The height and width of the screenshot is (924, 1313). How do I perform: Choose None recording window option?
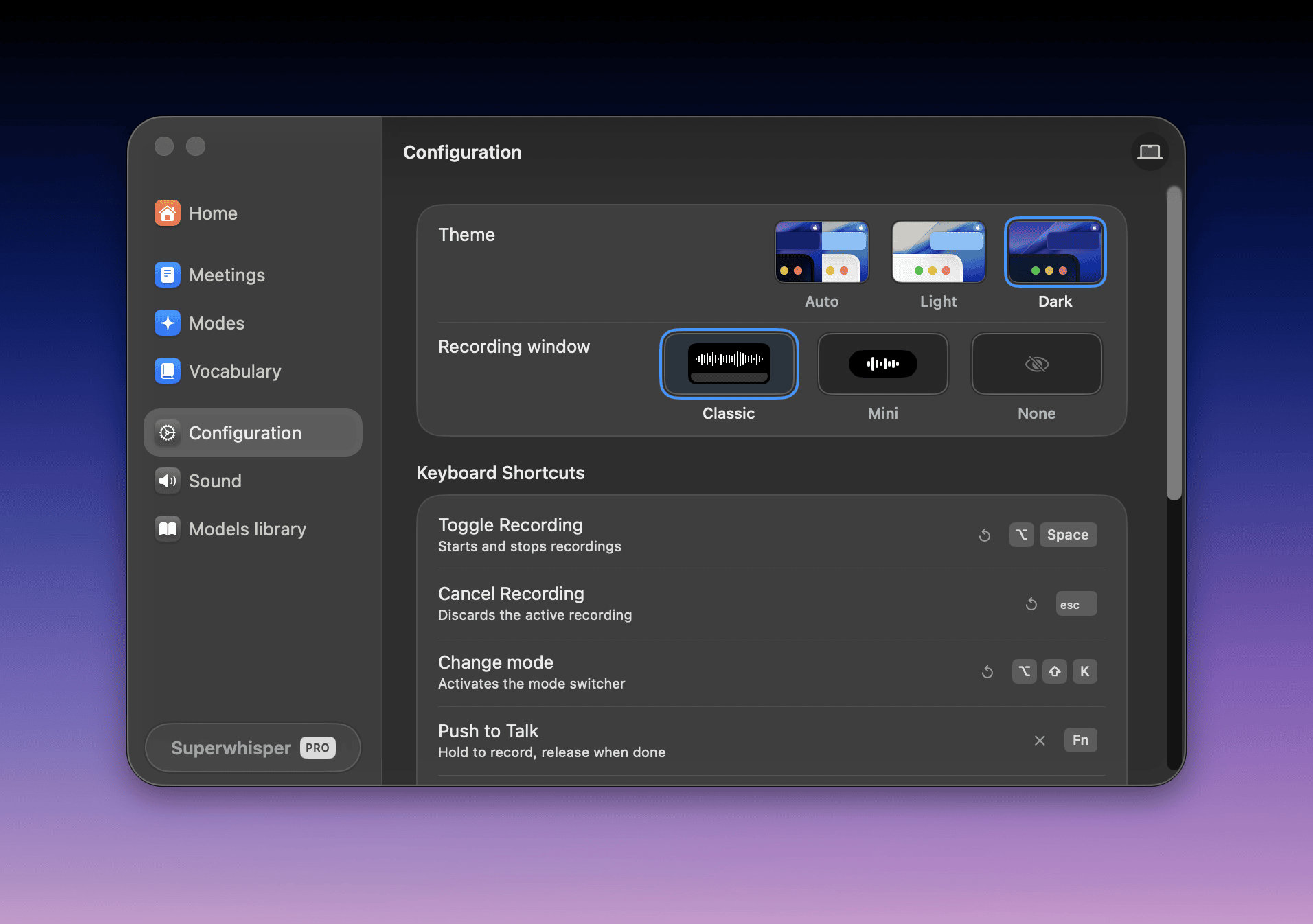click(1037, 364)
